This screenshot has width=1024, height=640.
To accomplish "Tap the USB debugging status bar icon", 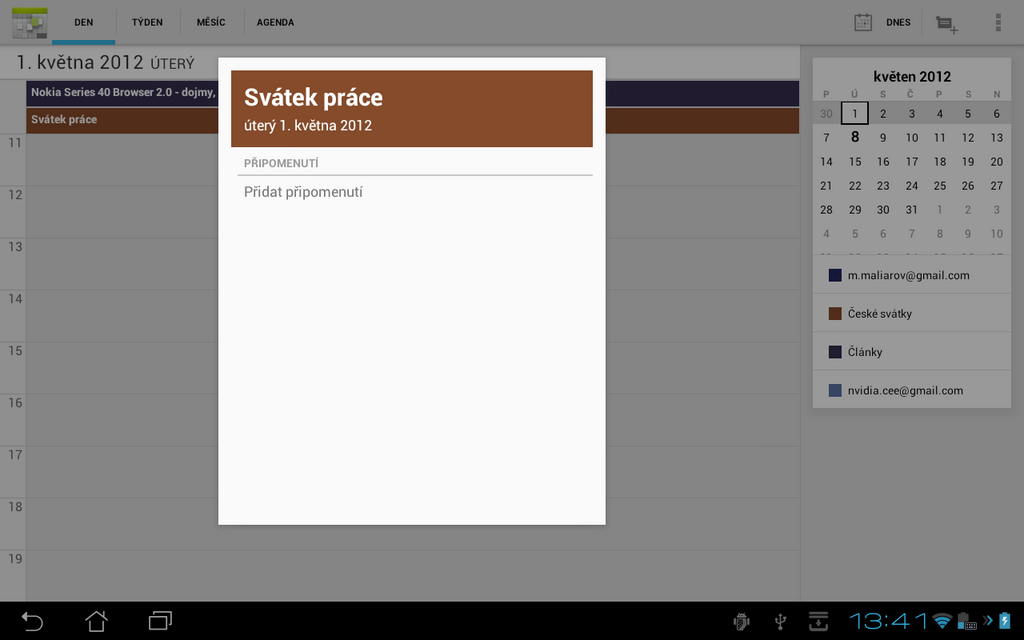I will pyautogui.click(x=781, y=621).
